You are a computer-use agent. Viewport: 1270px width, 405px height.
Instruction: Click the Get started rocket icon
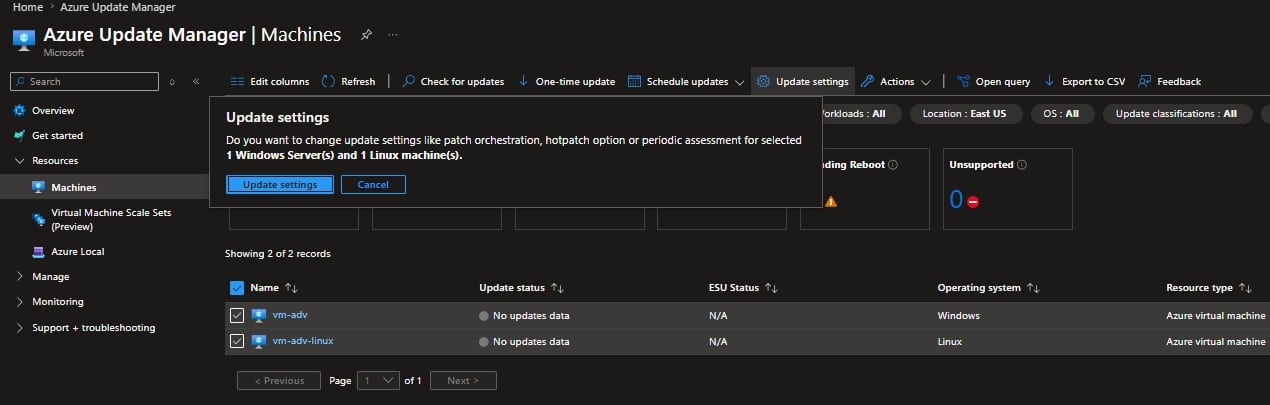coord(20,135)
